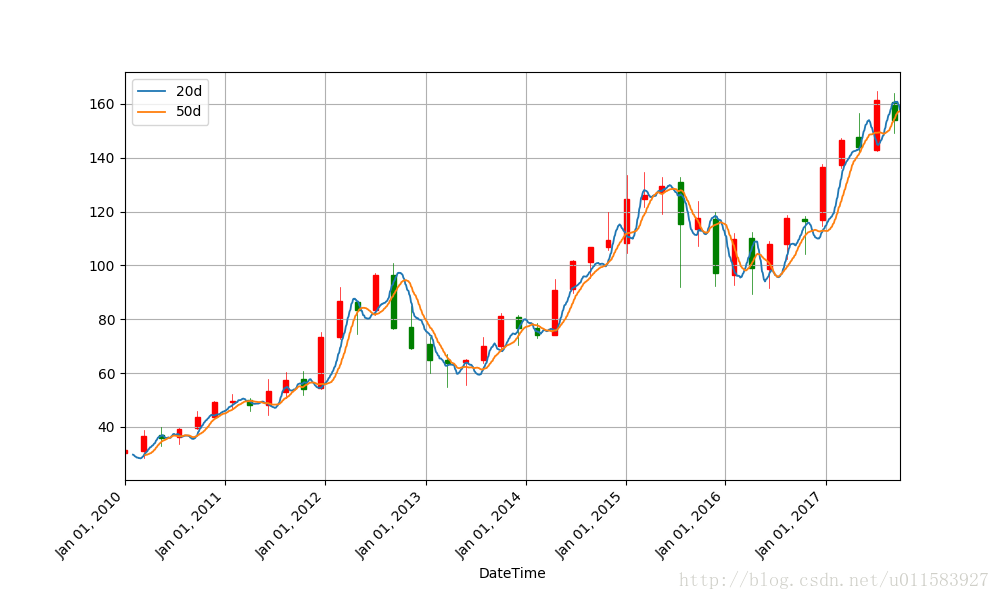1000x600 pixels.
Task: Click the red candlestick just before 2012
Action: coord(321,363)
